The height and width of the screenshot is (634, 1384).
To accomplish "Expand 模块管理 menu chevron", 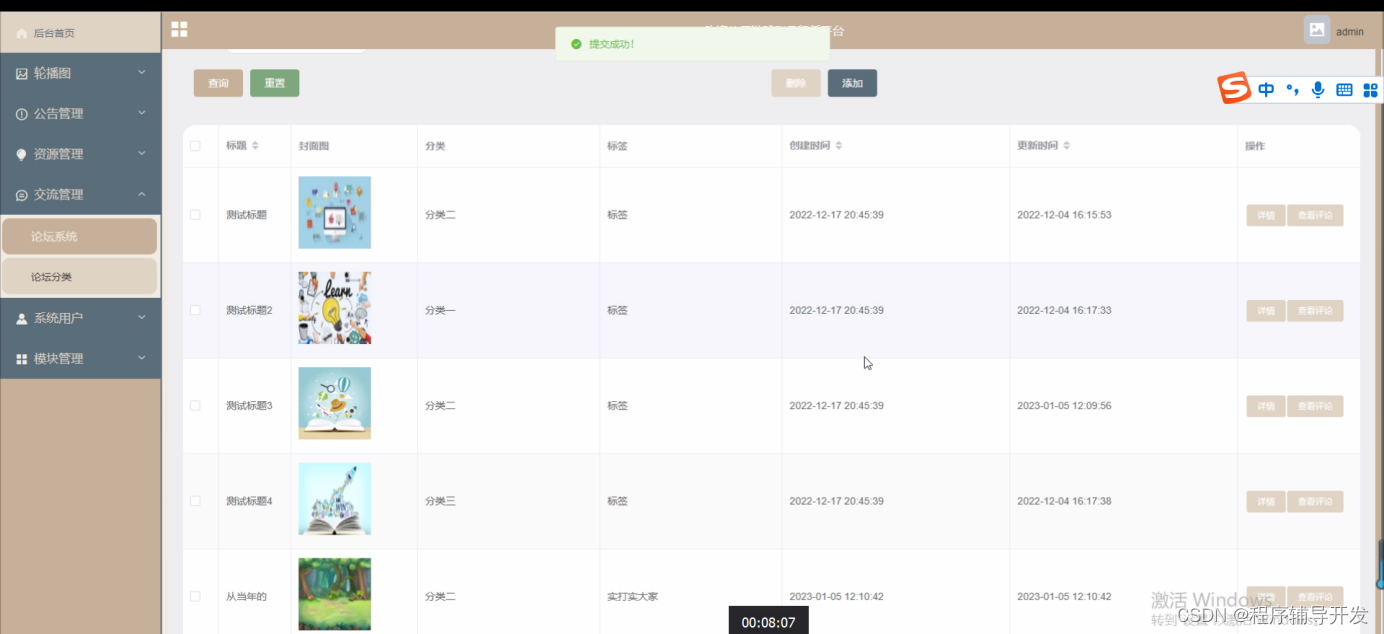I will pyautogui.click(x=142, y=358).
